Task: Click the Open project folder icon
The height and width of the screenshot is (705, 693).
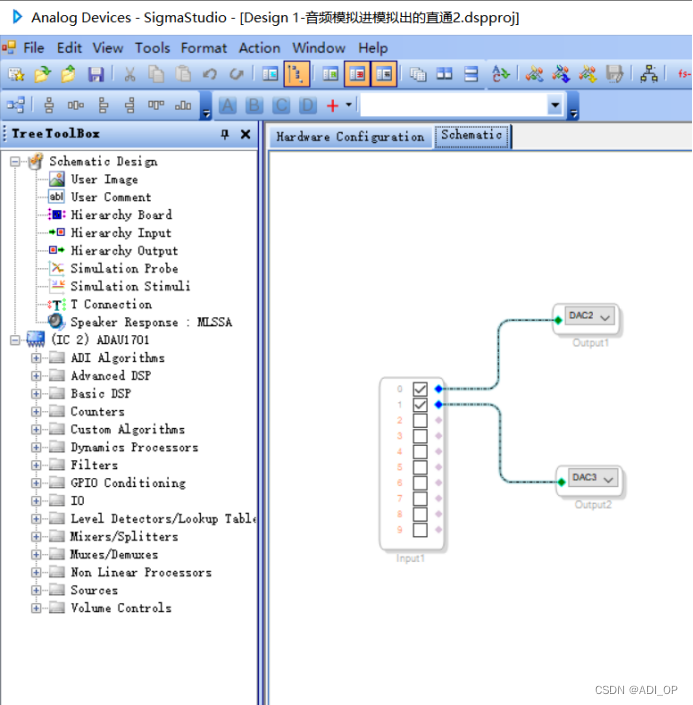Action: (x=42, y=74)
